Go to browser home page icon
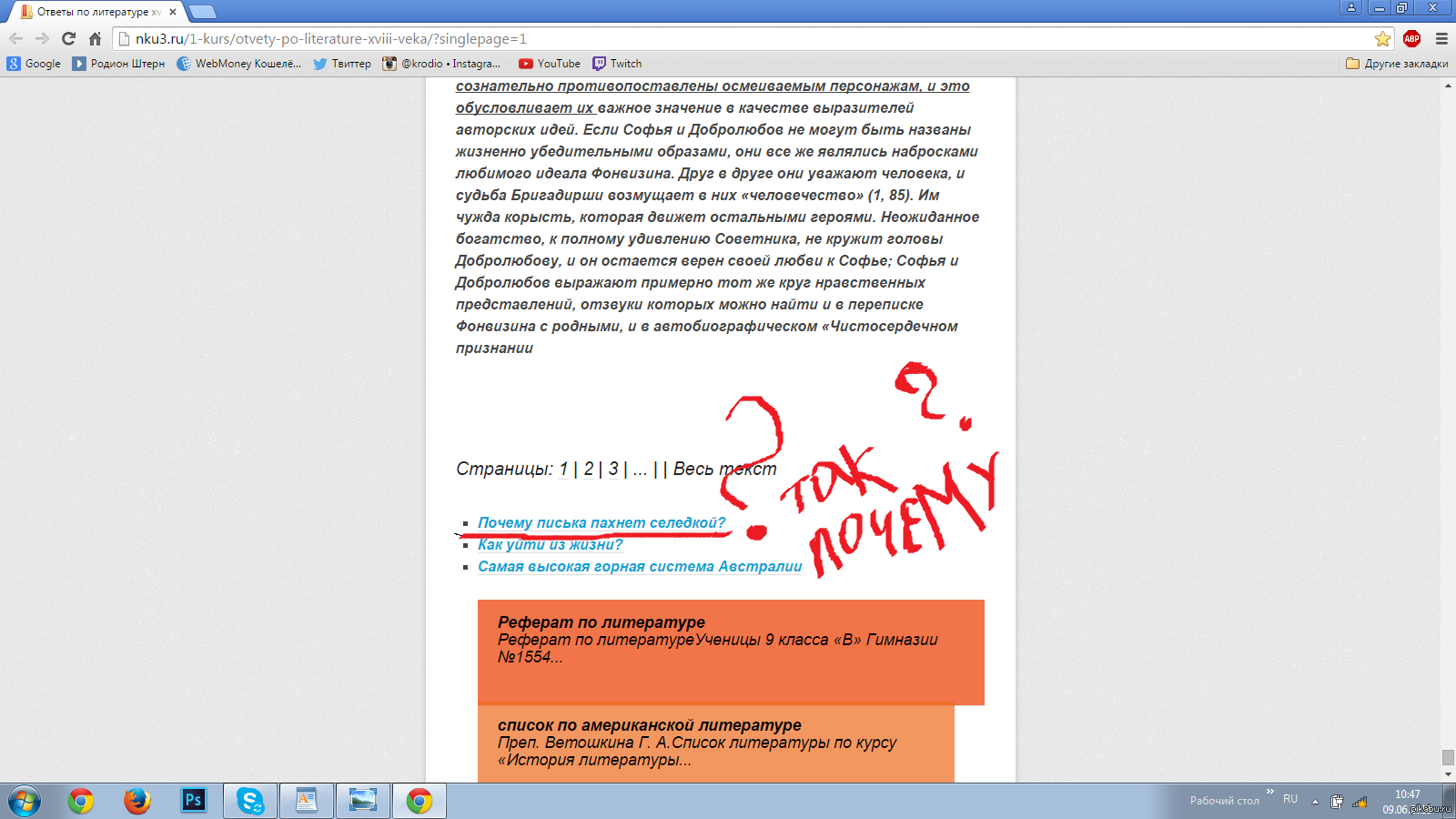Viewport: 1456px width, 819px height. pyautogui.click(x=95, y=38)
